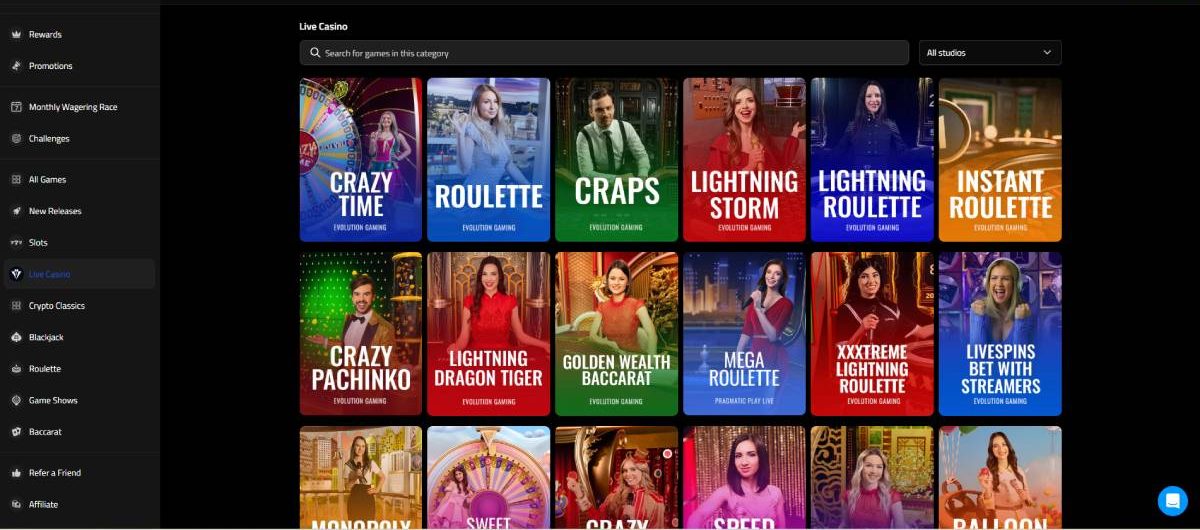1200x530 pixels.
Task: Click the Refer a Friend icon
Action: (16, 473)
